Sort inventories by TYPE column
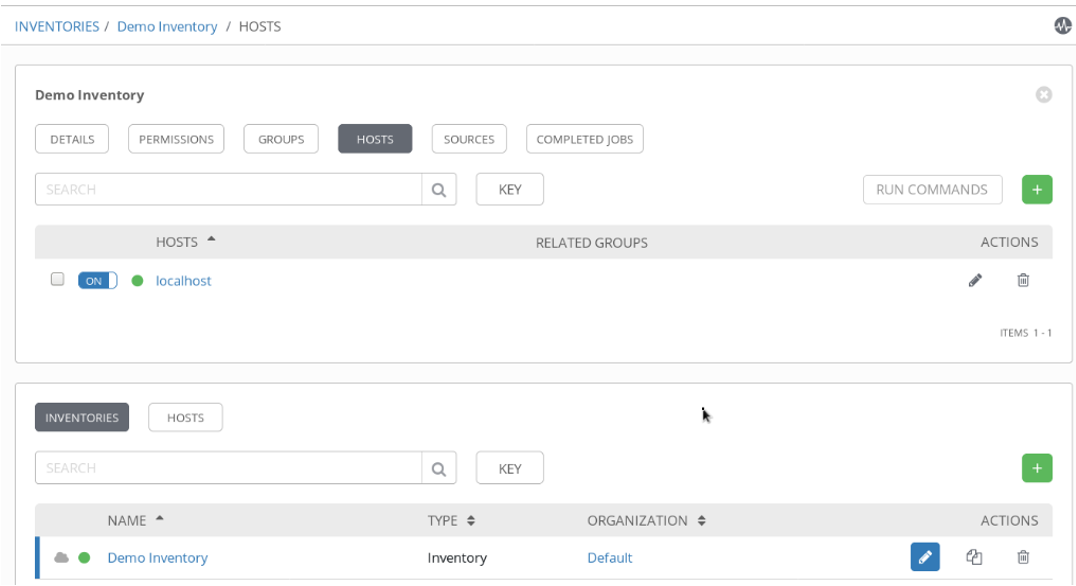 451,520
